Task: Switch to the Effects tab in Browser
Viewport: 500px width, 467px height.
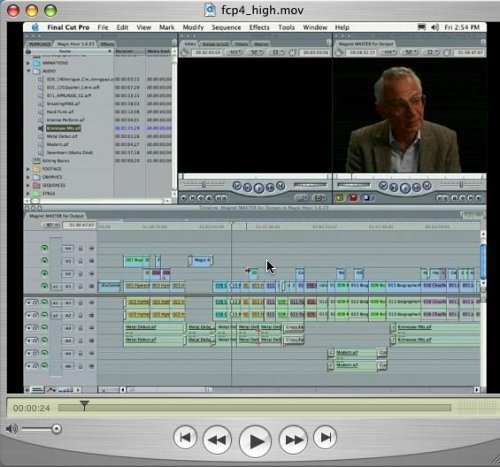Action: coord(107,44)
